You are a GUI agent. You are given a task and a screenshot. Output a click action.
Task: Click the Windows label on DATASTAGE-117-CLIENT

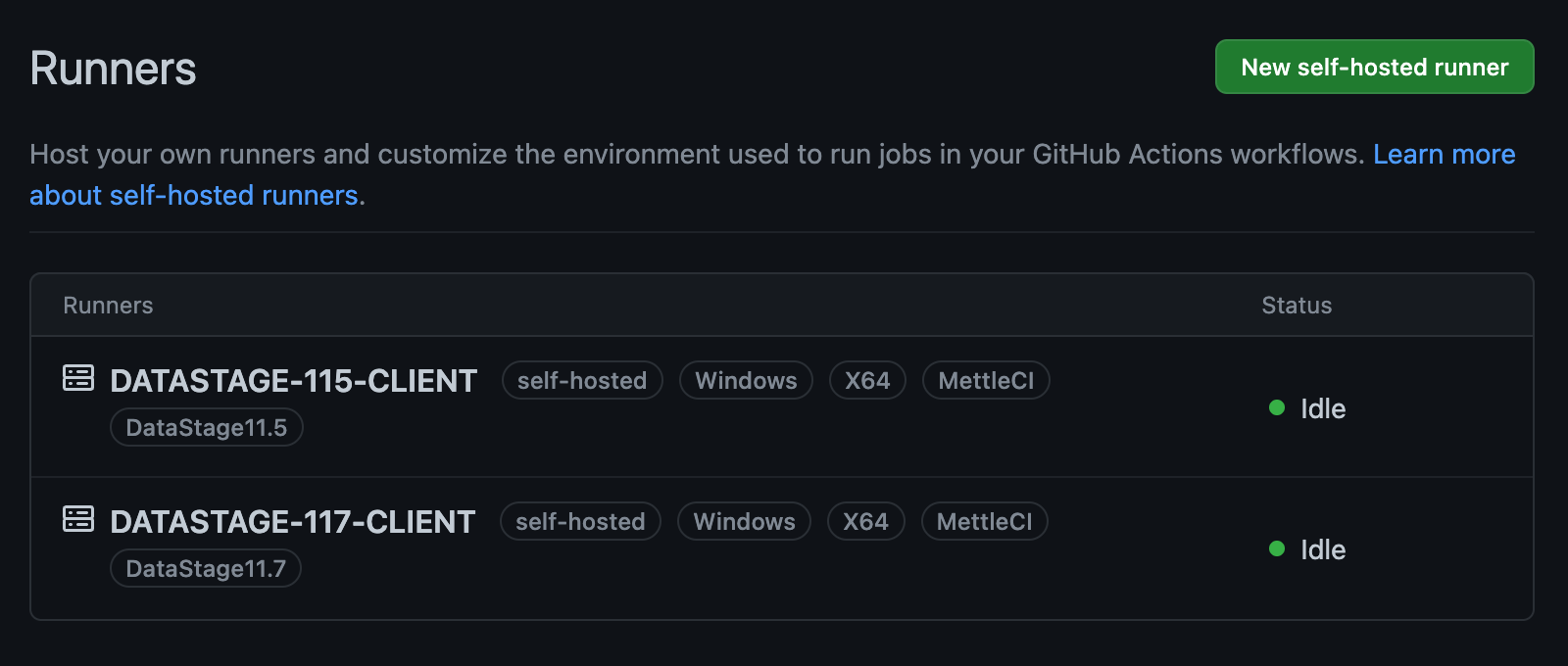(744, 522)
